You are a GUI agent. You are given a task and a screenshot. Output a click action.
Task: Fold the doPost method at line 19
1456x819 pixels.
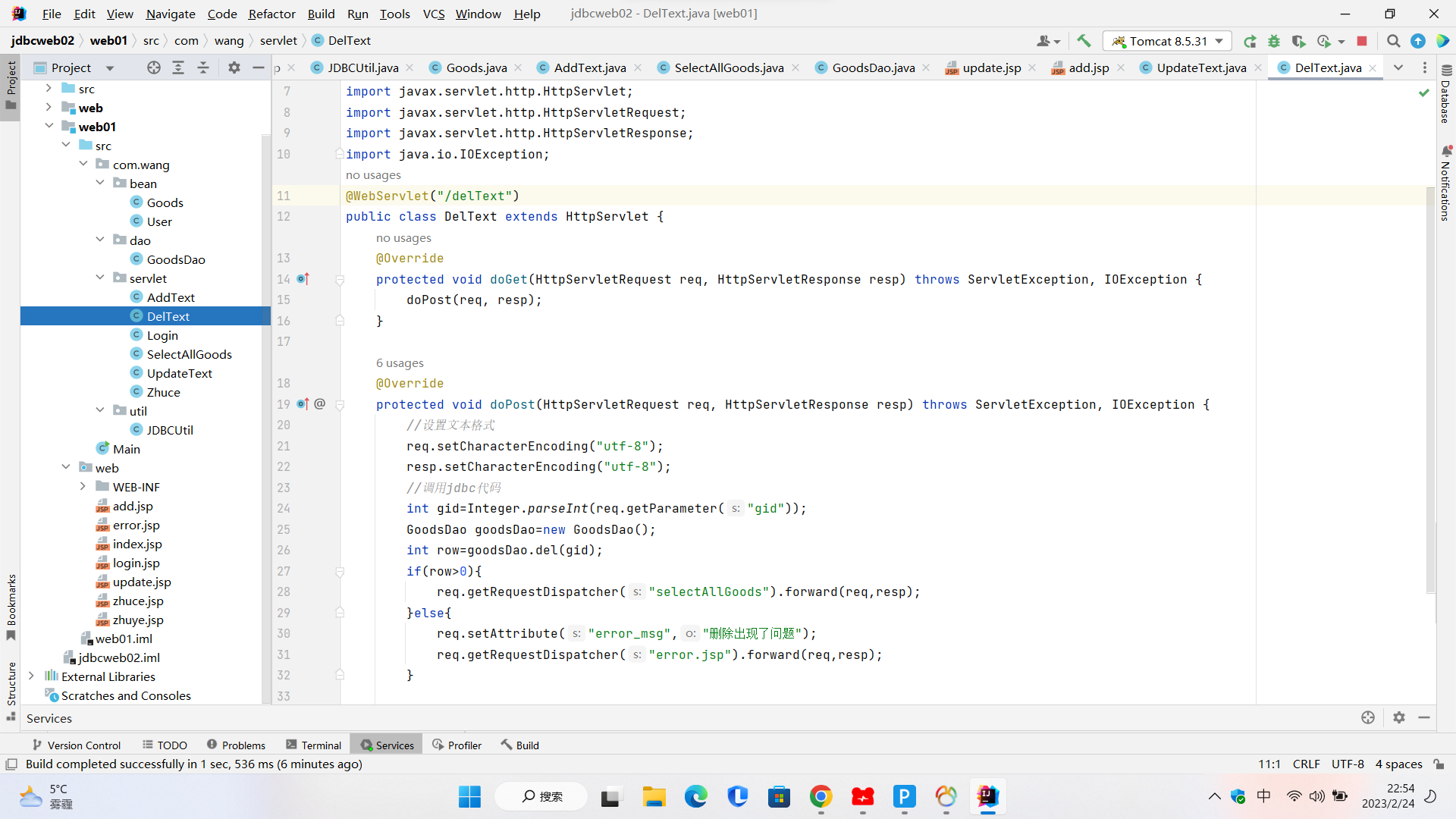(x=340, y=404)
